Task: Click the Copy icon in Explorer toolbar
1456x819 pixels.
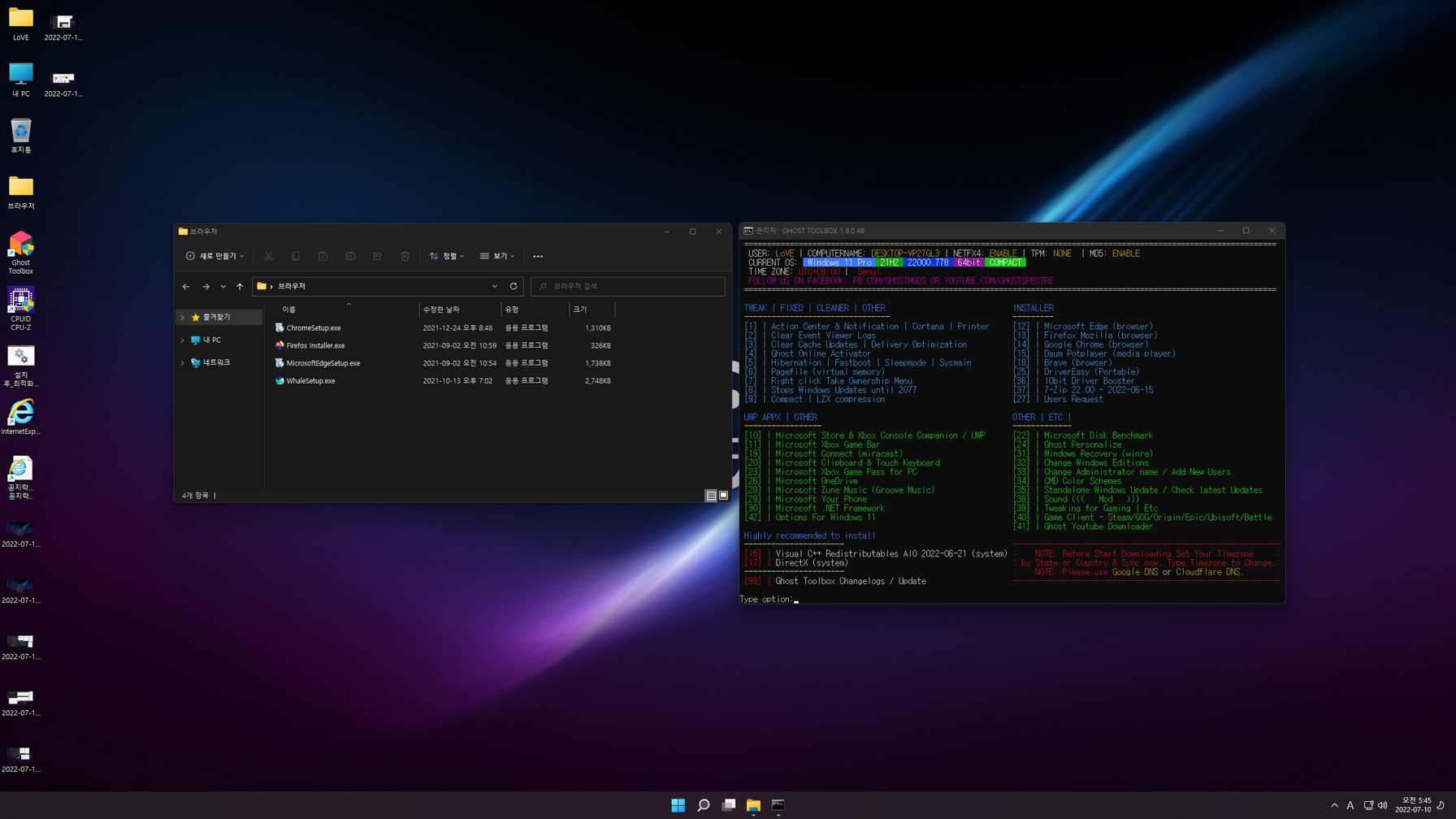Action: tap(296, 256)
